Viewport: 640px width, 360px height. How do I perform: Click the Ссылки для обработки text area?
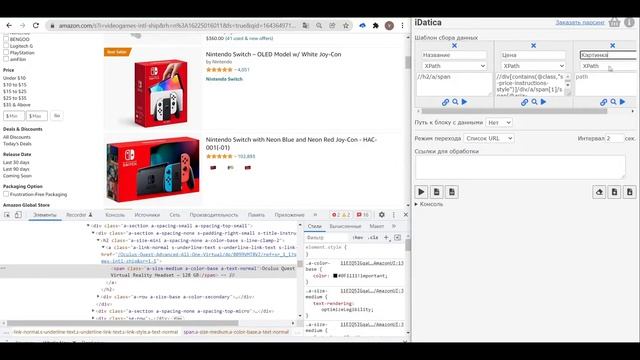pyautogui.click(x=520, y=167)
